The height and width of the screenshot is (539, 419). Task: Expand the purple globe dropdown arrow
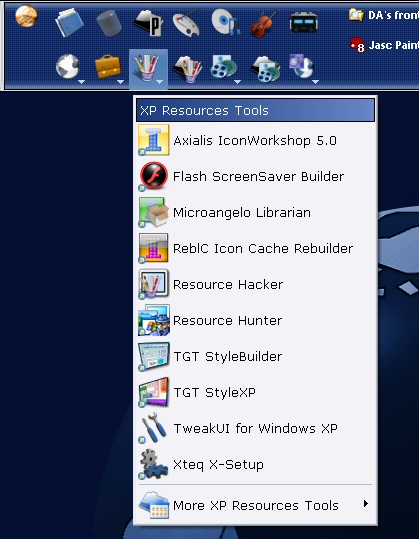coord(316,82)
